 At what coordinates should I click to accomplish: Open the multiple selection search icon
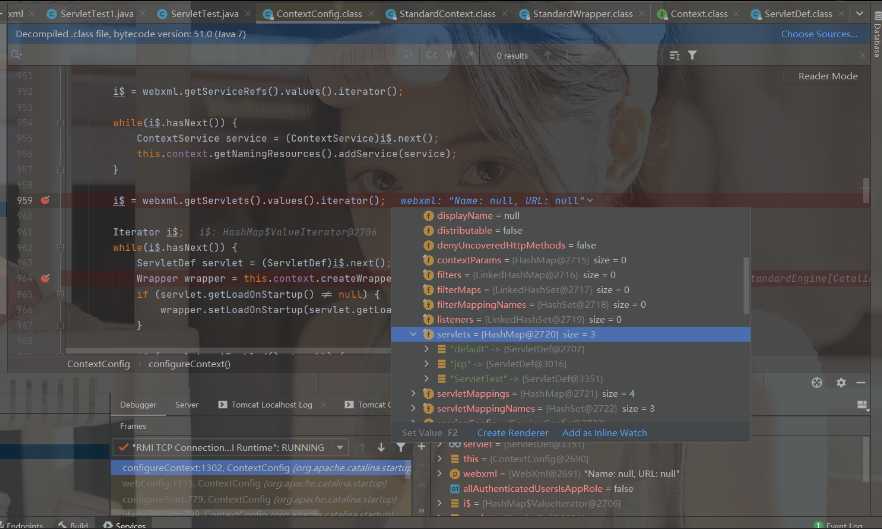pyautogui.click(x=674, y=55)
